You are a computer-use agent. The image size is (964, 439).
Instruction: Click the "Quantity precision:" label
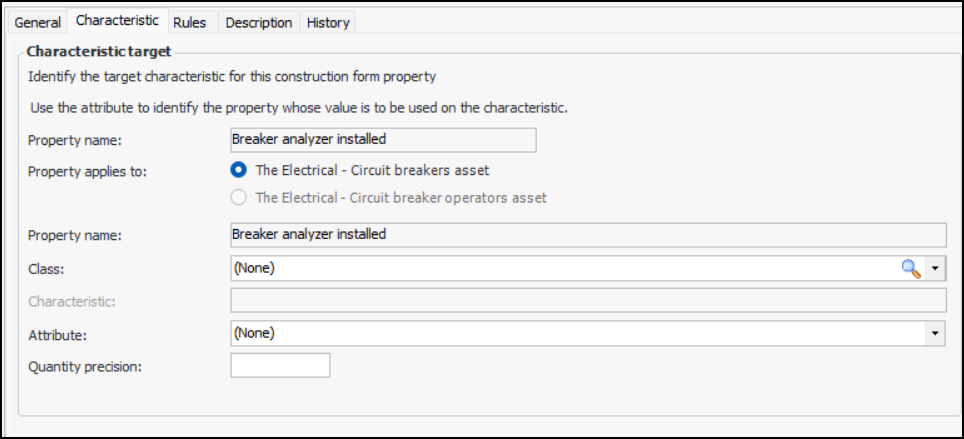pyautogui.click(x=85, y=366)
